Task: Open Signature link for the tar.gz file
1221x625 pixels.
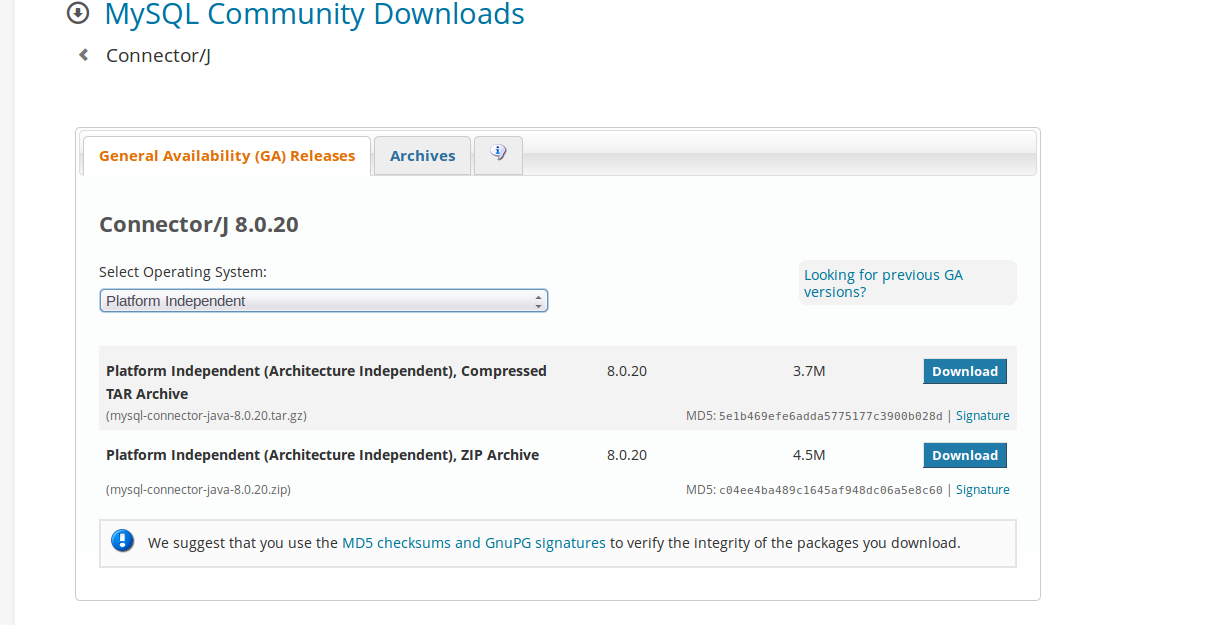Action: (983, 416)
